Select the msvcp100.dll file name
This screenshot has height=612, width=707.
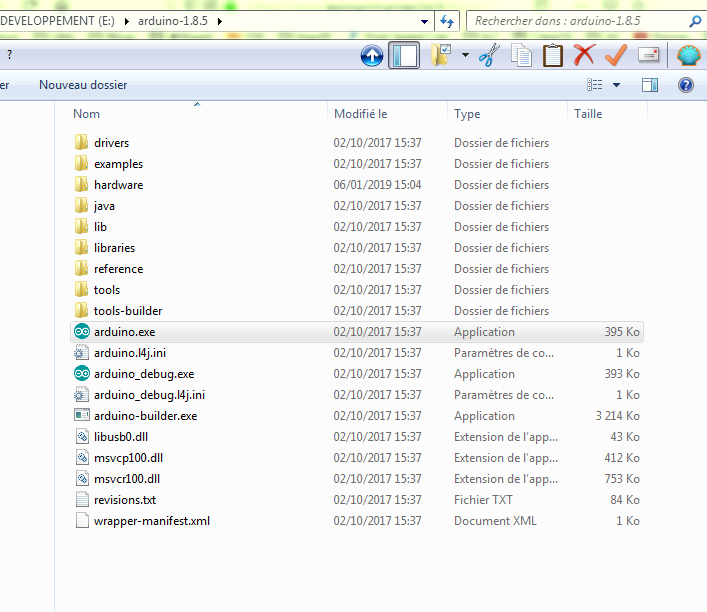tap(129, 458)
